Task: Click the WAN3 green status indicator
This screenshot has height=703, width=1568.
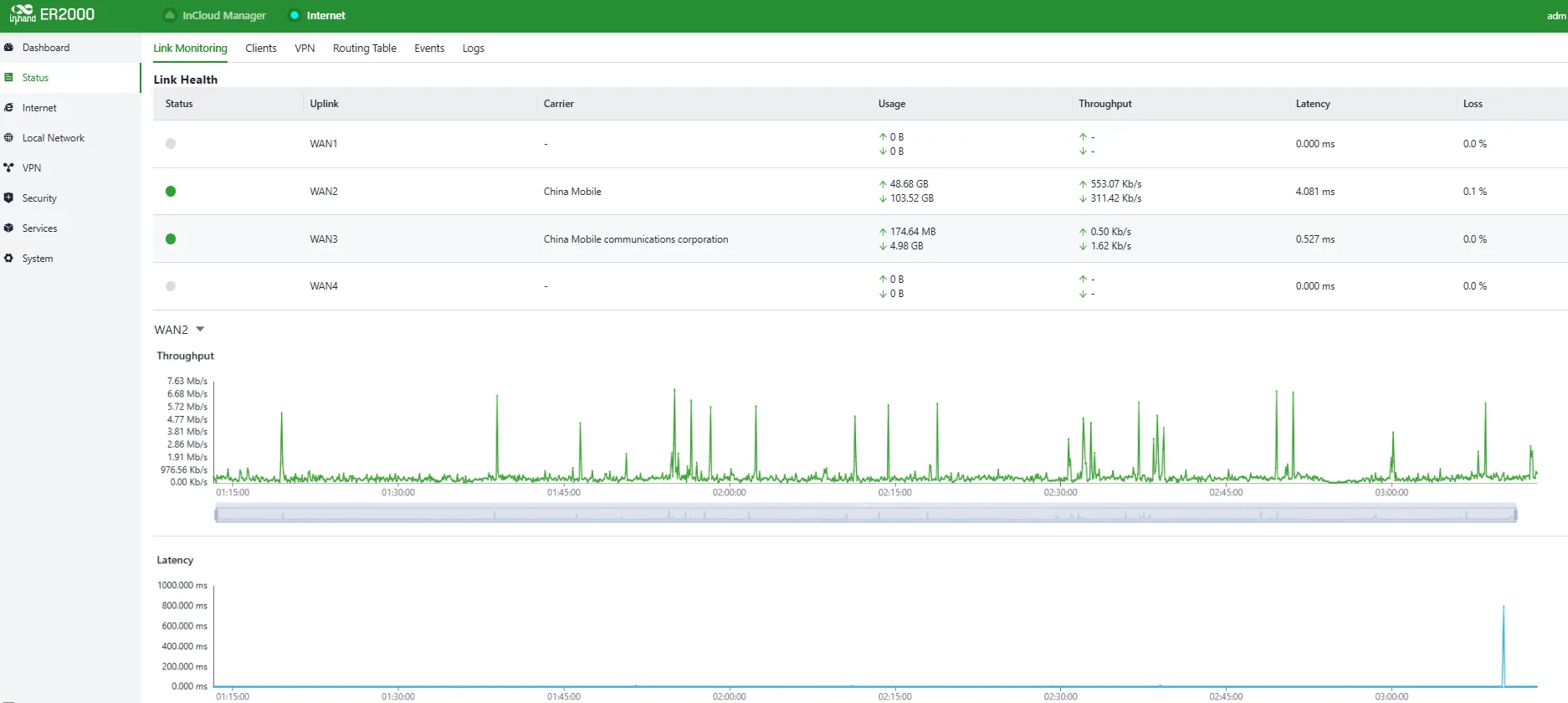Action: tap(171, 239)
